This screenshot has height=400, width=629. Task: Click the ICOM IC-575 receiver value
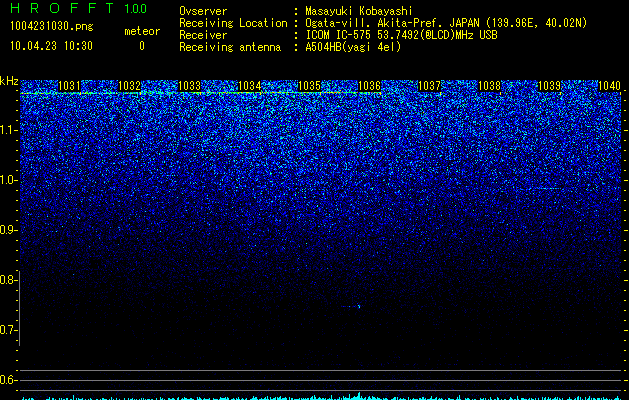point(401,35)
